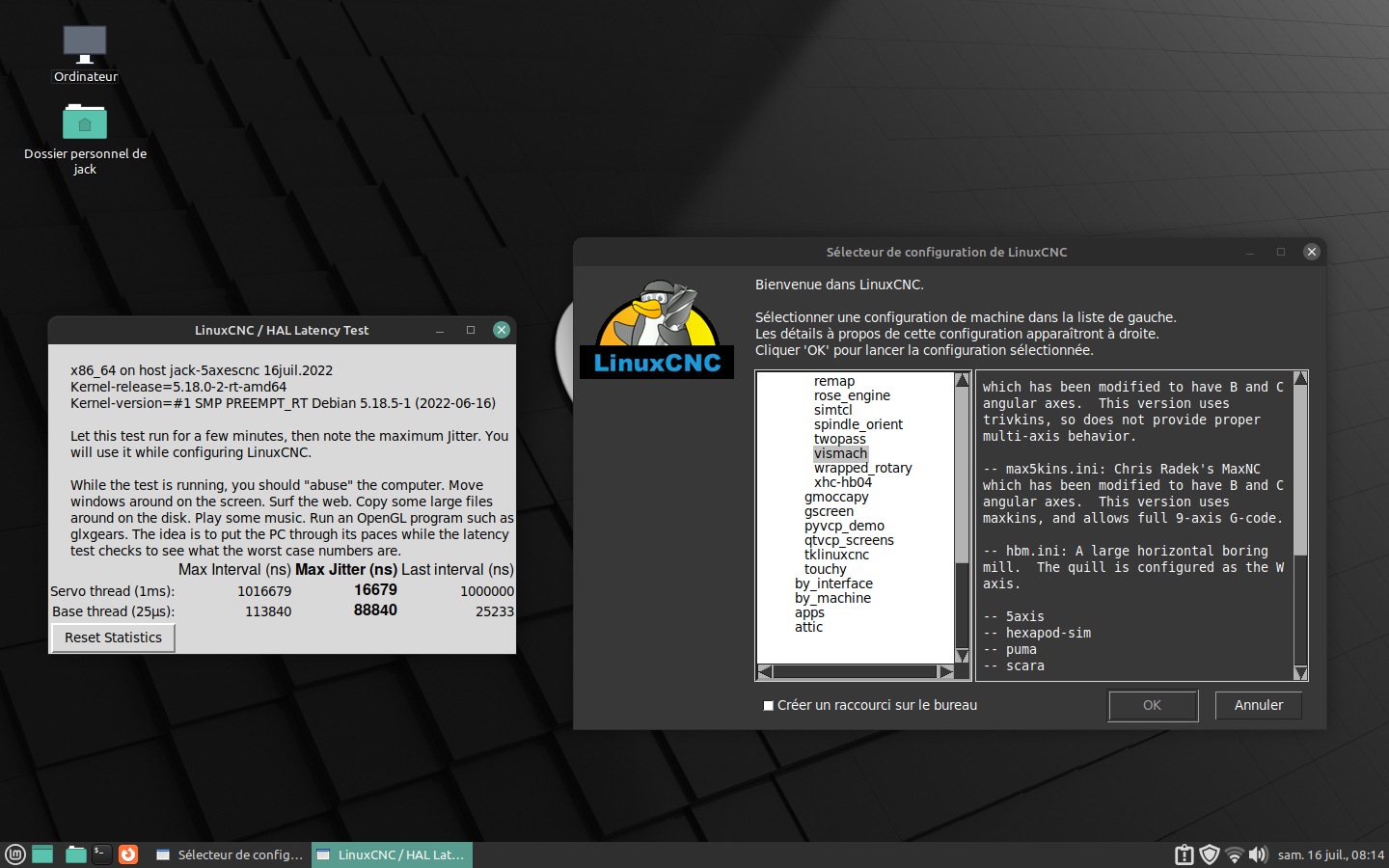Screen dimensions: 1389x868
Task: Click Annuler in the configuration selector
Action: (x=1259, y=705)
